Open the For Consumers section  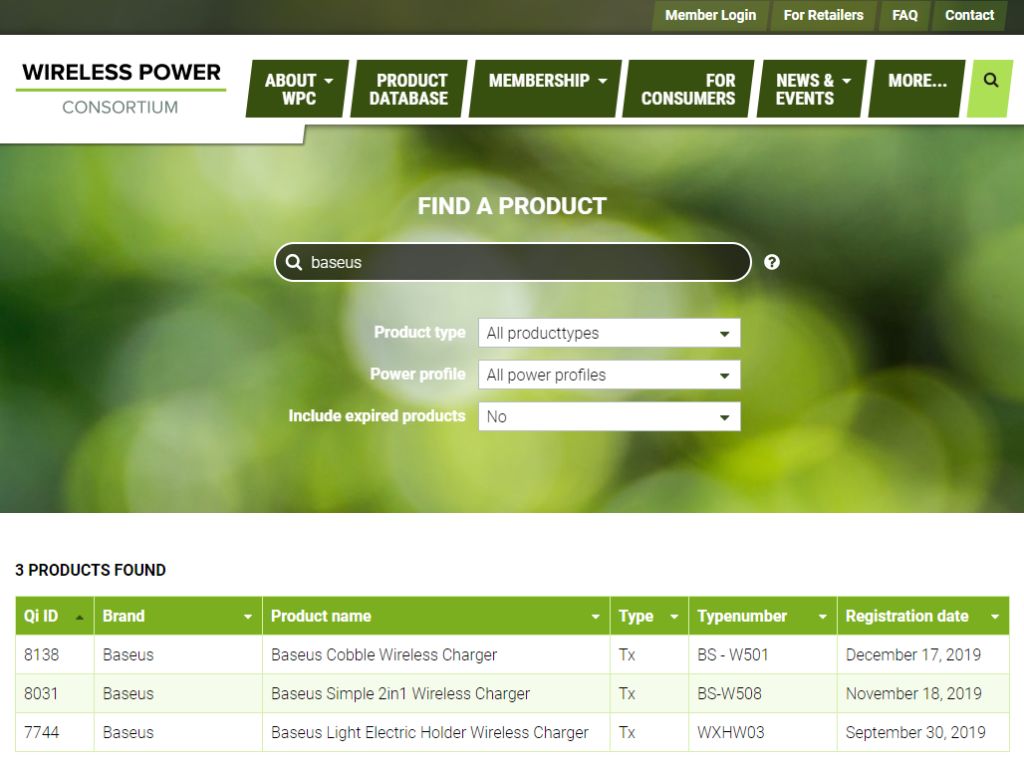[x=688, y=89]
